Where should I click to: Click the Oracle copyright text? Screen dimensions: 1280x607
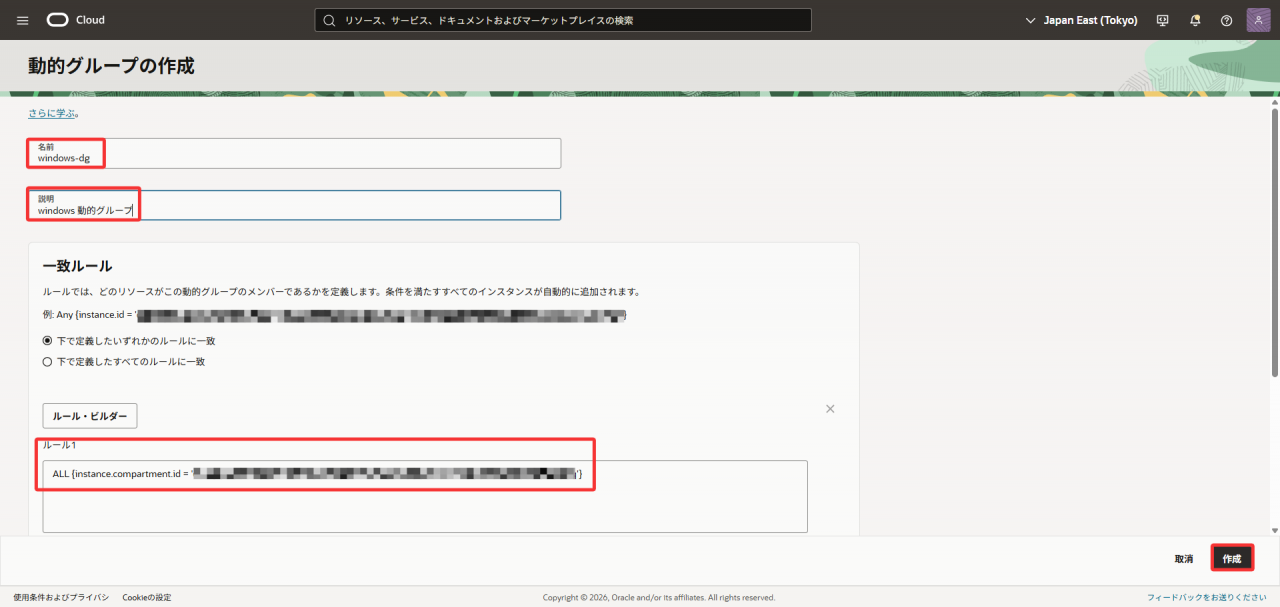(658, 597)
